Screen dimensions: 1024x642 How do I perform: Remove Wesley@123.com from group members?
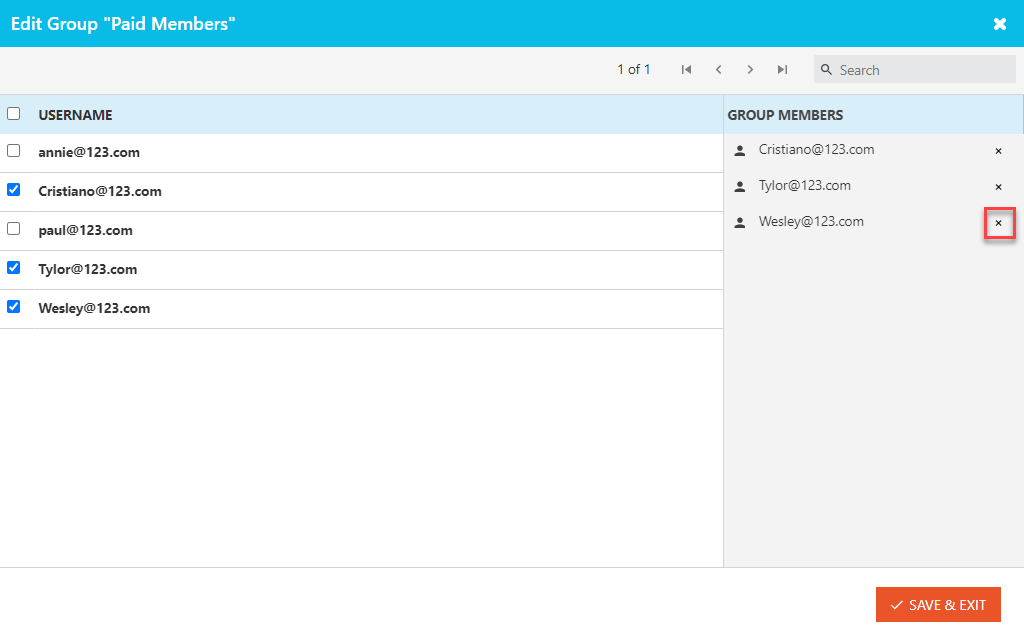(999, 223)
